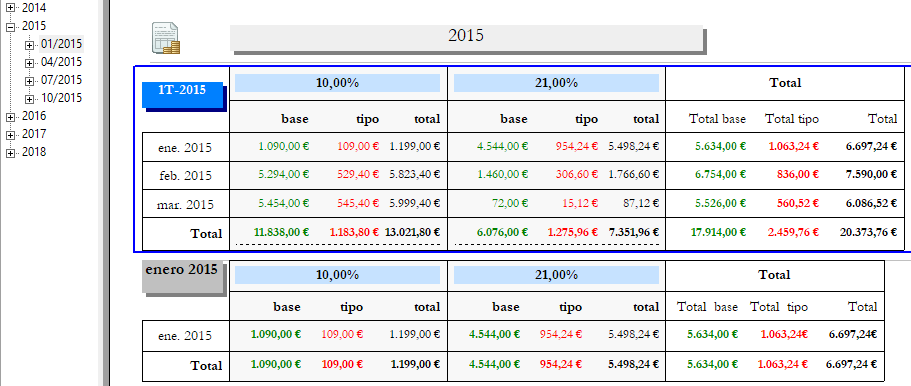
Task: Click the 6.754,00 € total base value
Action: (x=720, y=174)
